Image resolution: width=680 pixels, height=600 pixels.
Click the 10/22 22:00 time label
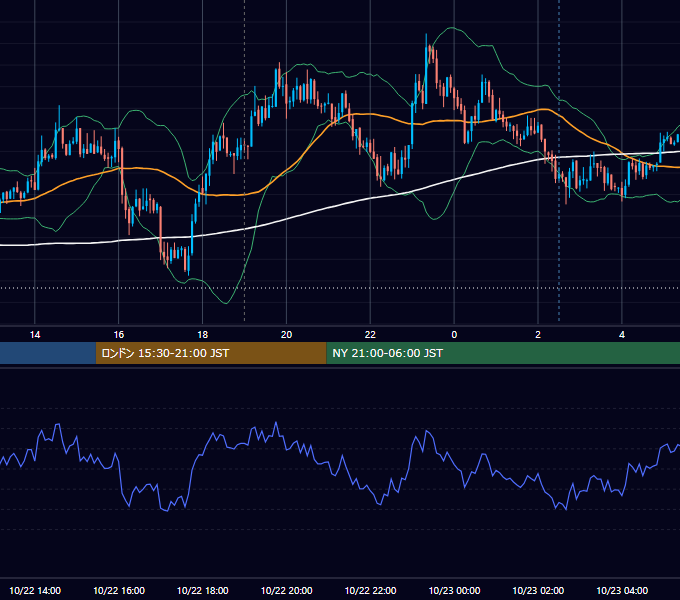(x=370, y=590)
